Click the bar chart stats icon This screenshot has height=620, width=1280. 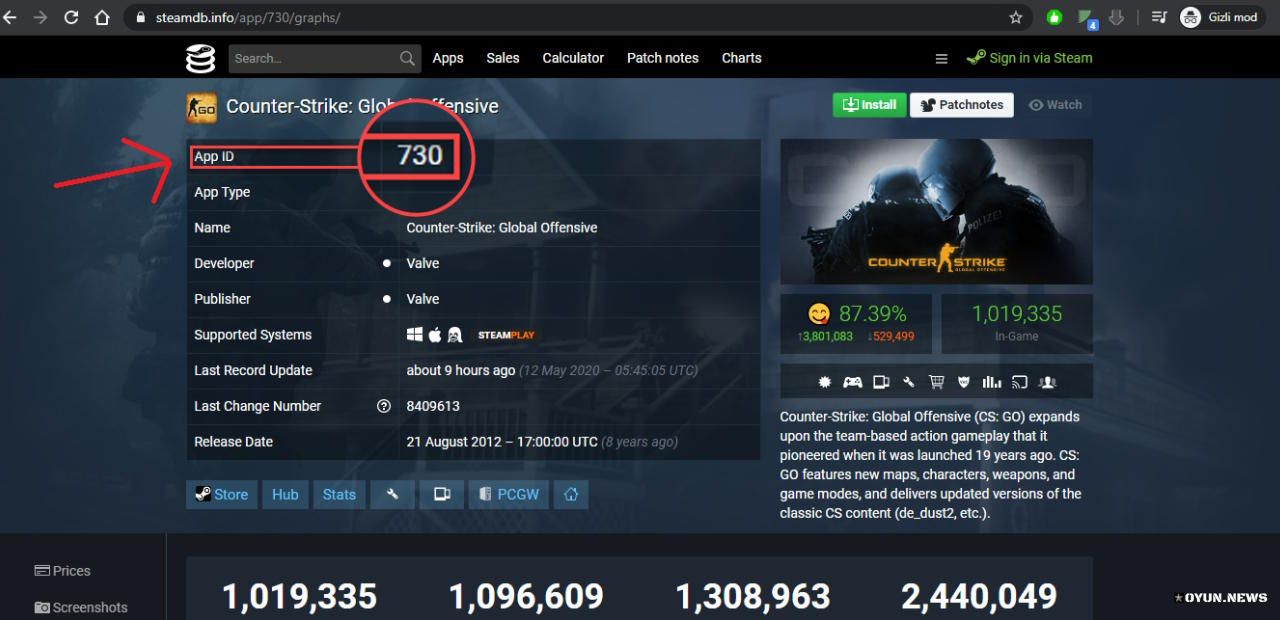pyautogui.click(x=992, y=382)
